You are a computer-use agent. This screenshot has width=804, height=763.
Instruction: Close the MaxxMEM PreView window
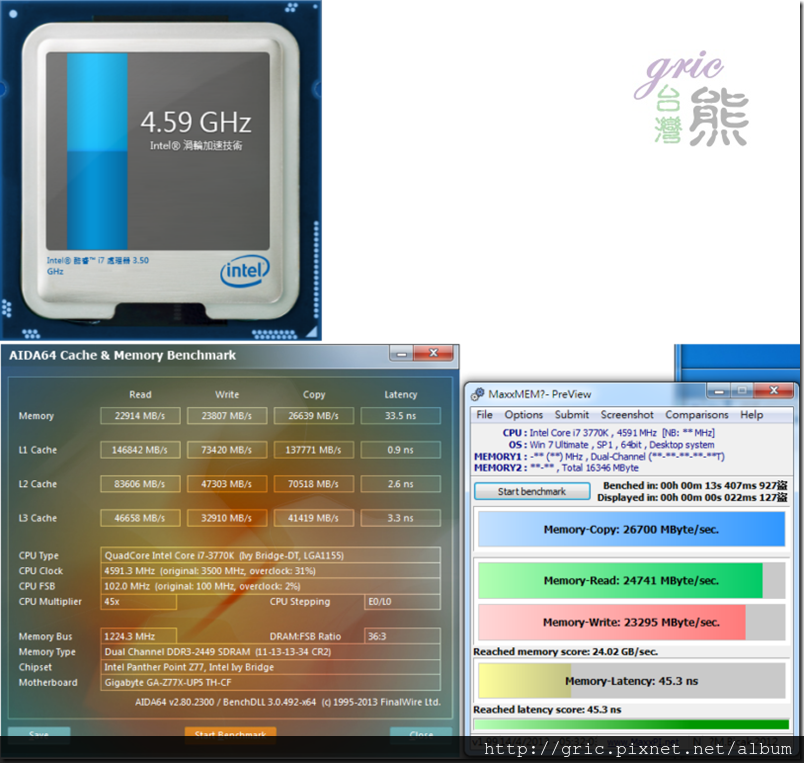click(x=774, y=391)
